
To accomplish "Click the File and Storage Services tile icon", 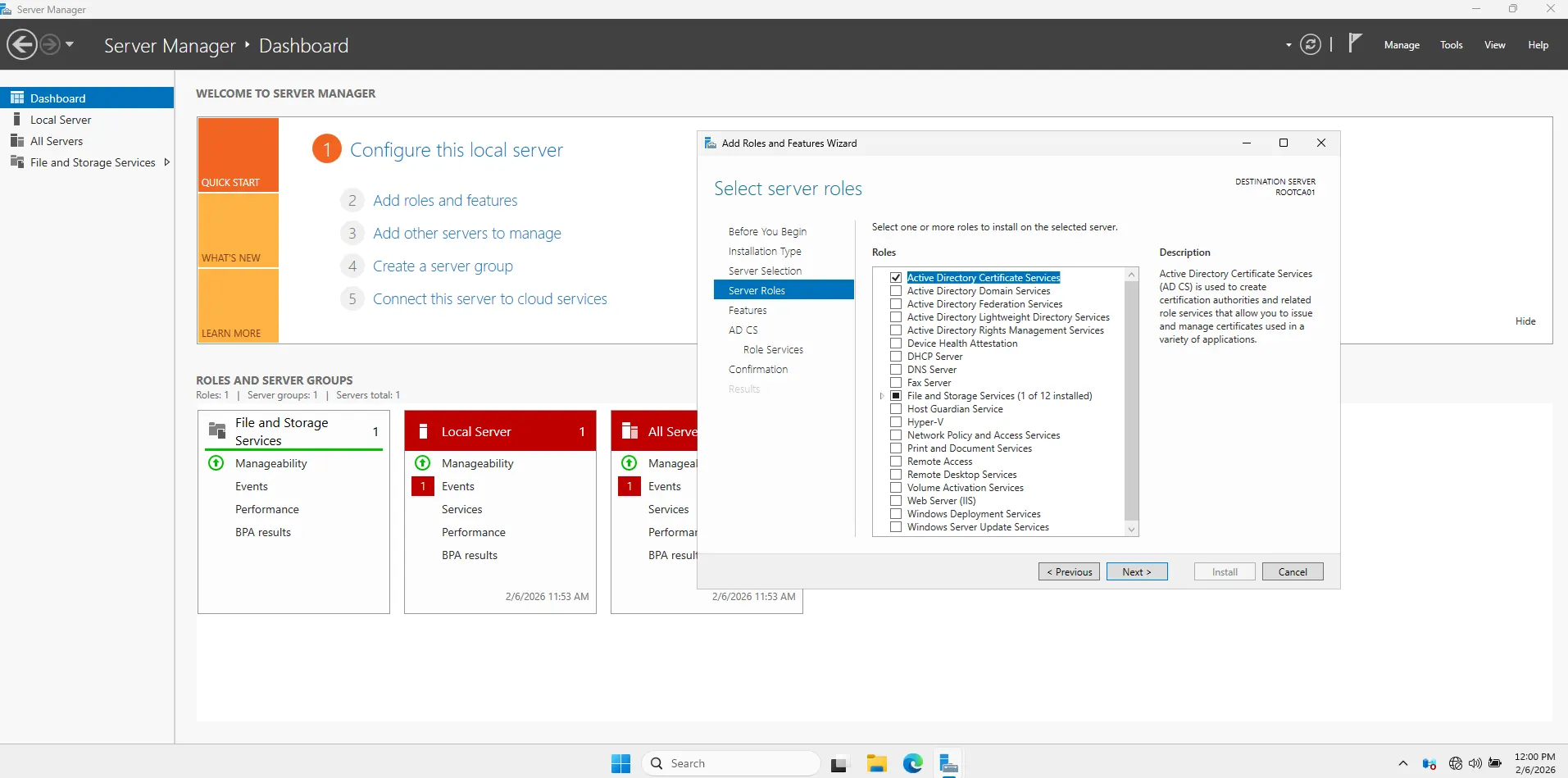I will click(217, 430).
